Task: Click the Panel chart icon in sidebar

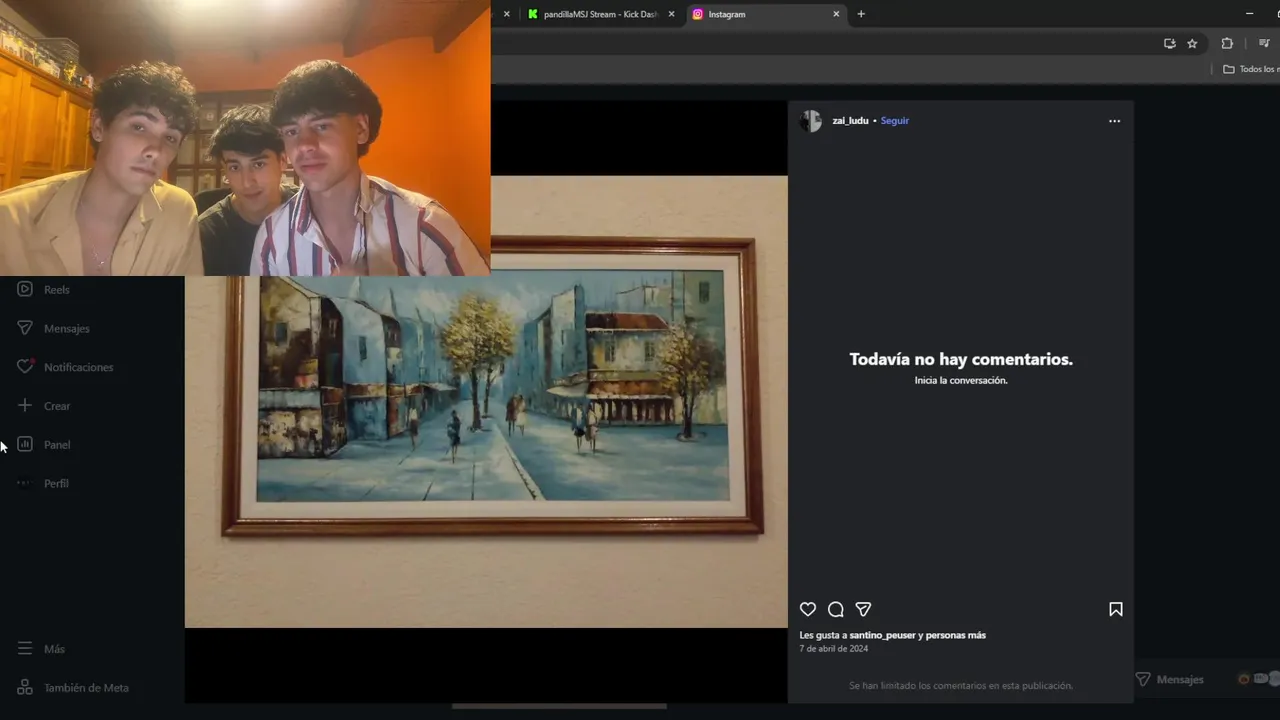Action: click(25, 444)
